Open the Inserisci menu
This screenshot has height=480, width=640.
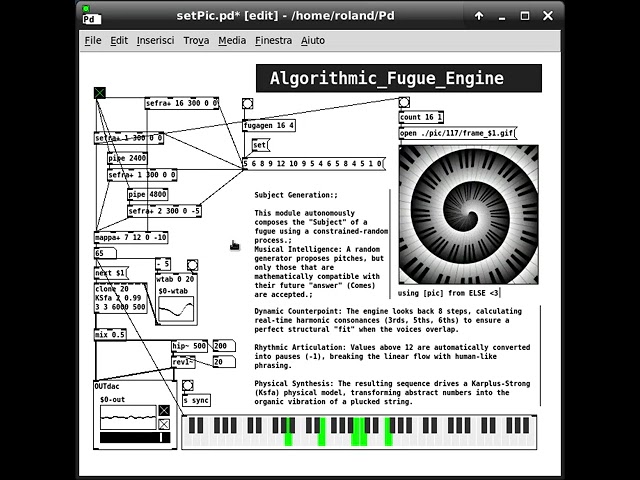(x=155, y=40)
